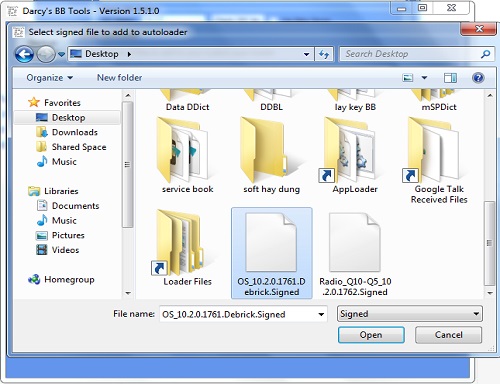Click New folder
Viewport: 500px width, 384px height.
pos(119,78)
